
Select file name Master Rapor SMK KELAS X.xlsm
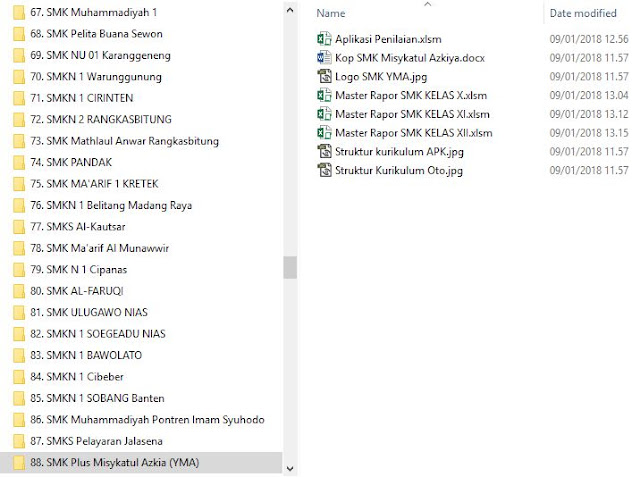coord(411,95)
